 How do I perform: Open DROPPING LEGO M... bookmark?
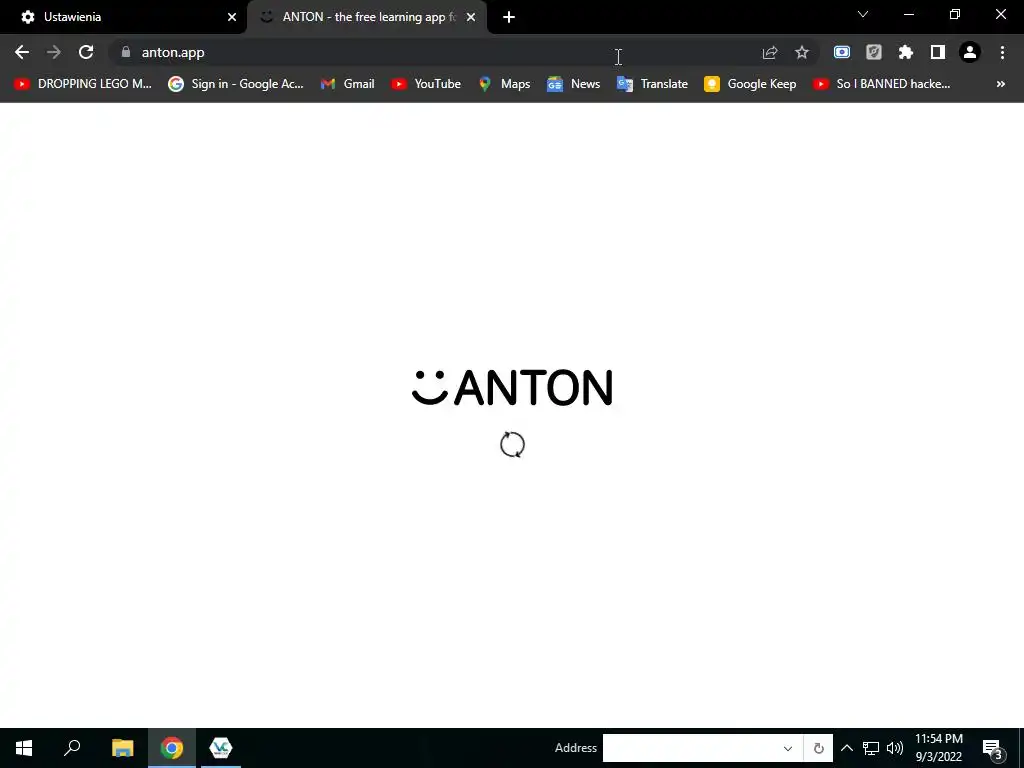tap(83, 84)
